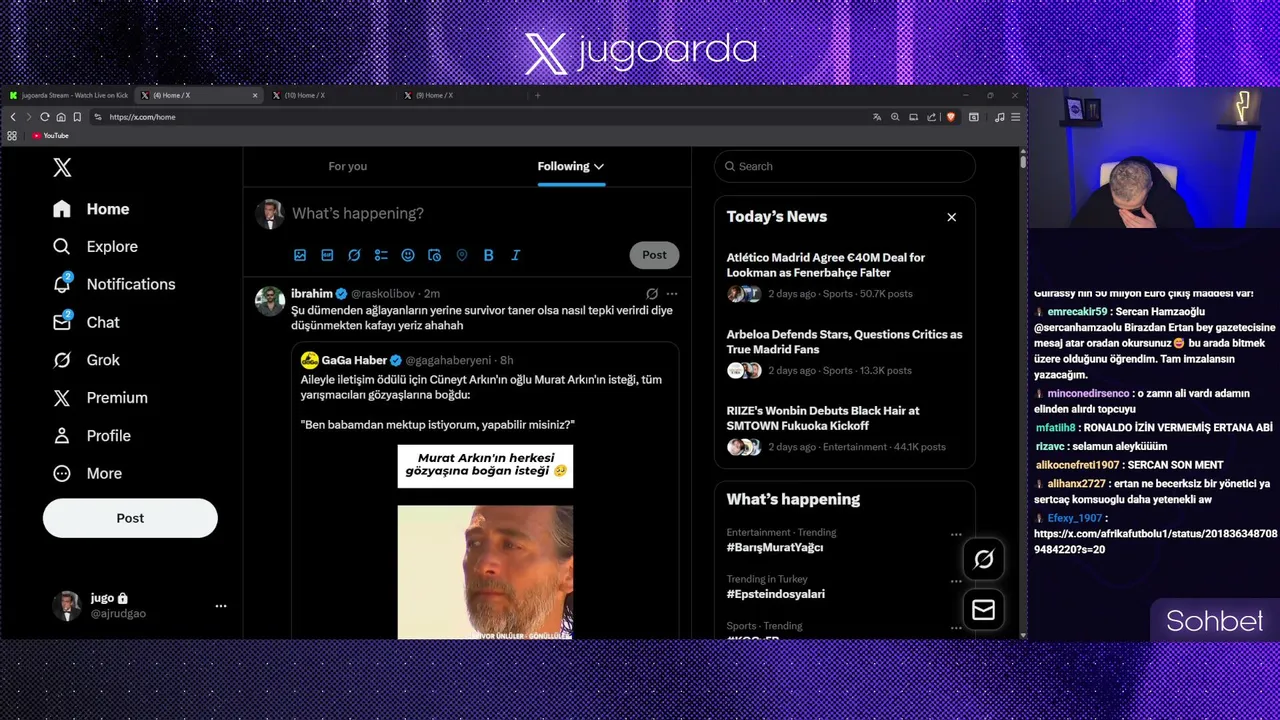1280x720 pixels.
Task: Open the translate icon in address bar
Action: click(x=877, y=117)
